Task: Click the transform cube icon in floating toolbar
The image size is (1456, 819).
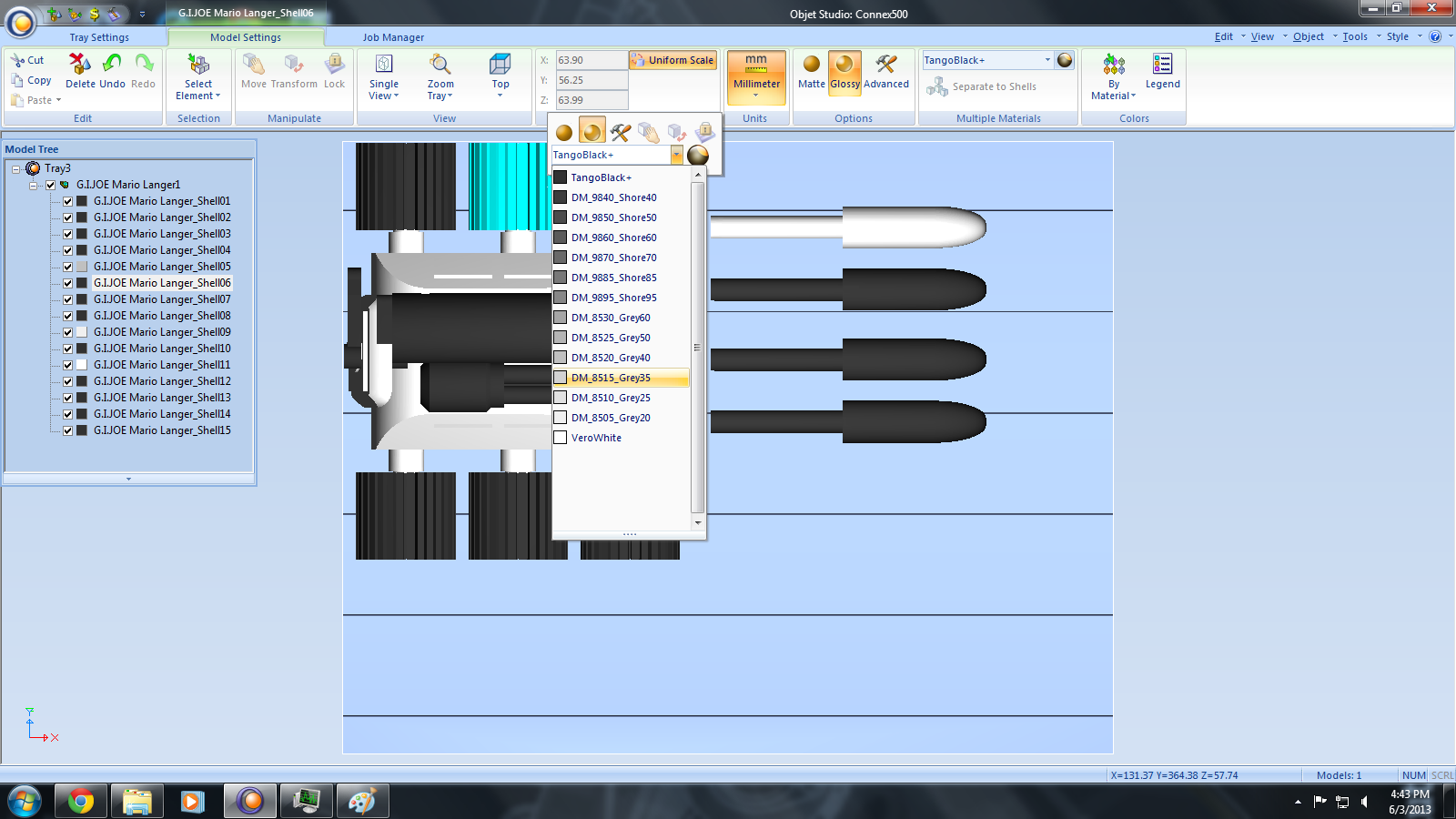Action: (x=677, y=133)
